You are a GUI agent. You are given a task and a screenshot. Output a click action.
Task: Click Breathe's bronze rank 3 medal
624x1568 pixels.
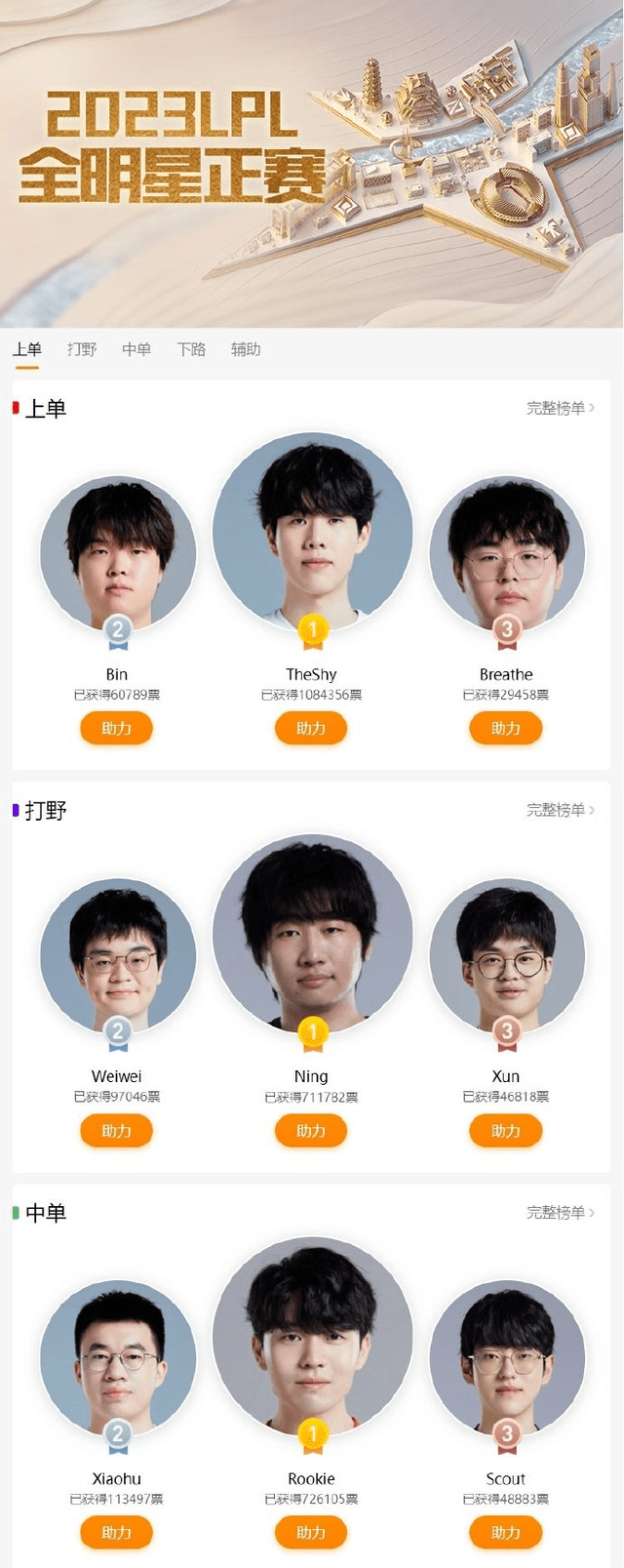[x=507, y=631]
